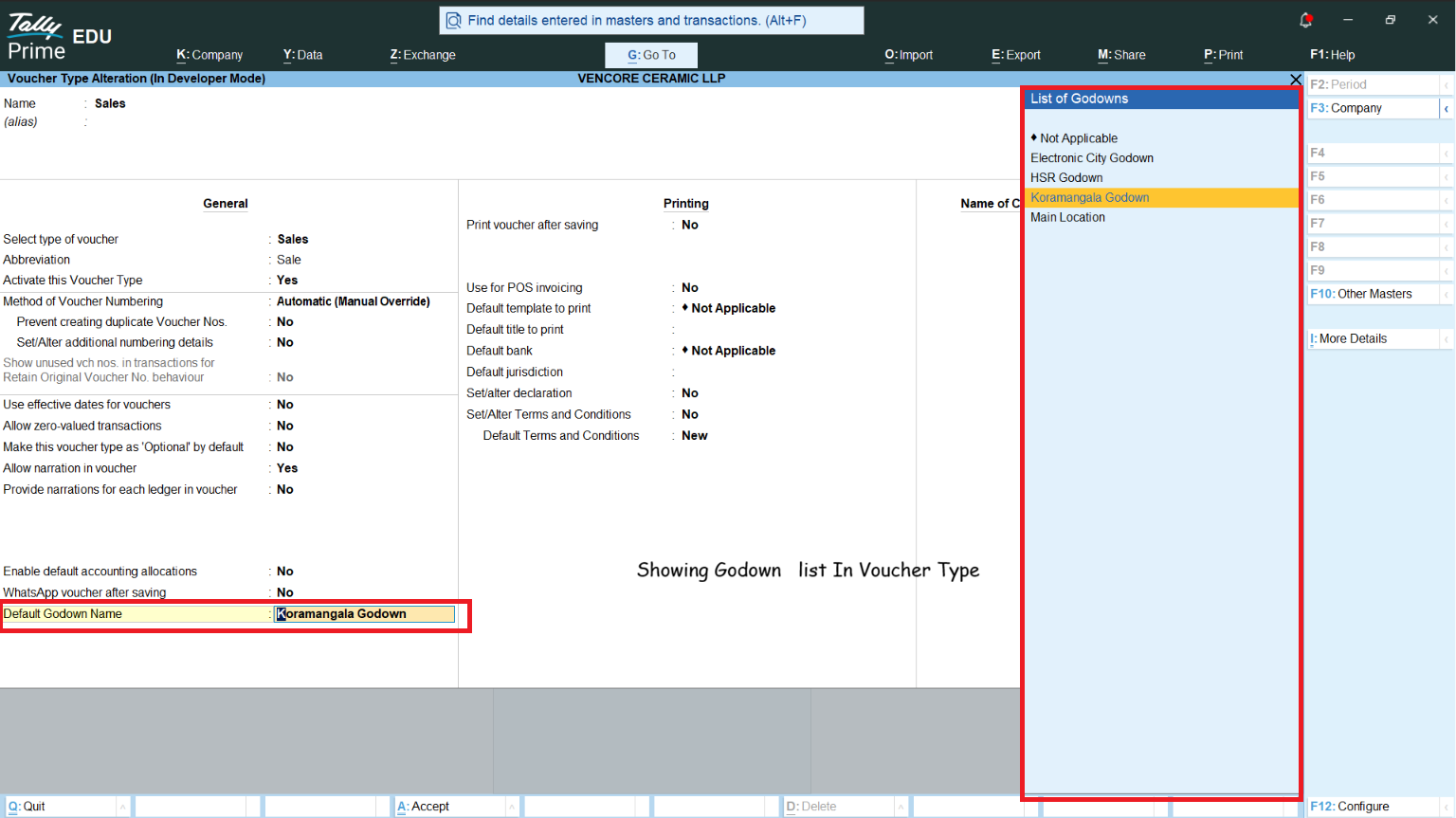Open the M: Share menu
Viewport: 1456px width, 818px height.
(1121, 55)
